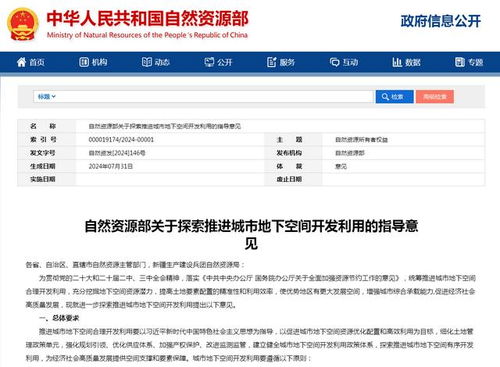The width and height of the screenshot is (500, 367).
Task: Click the home icon beside 首页
Action: [21, 62]
